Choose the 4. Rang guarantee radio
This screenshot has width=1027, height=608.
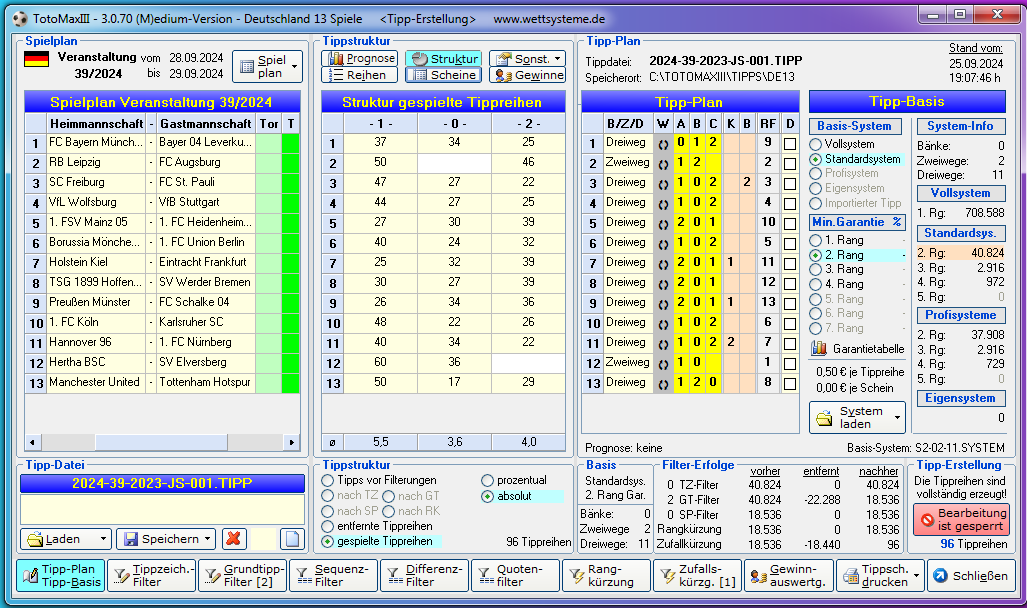[x=815, y=284]
